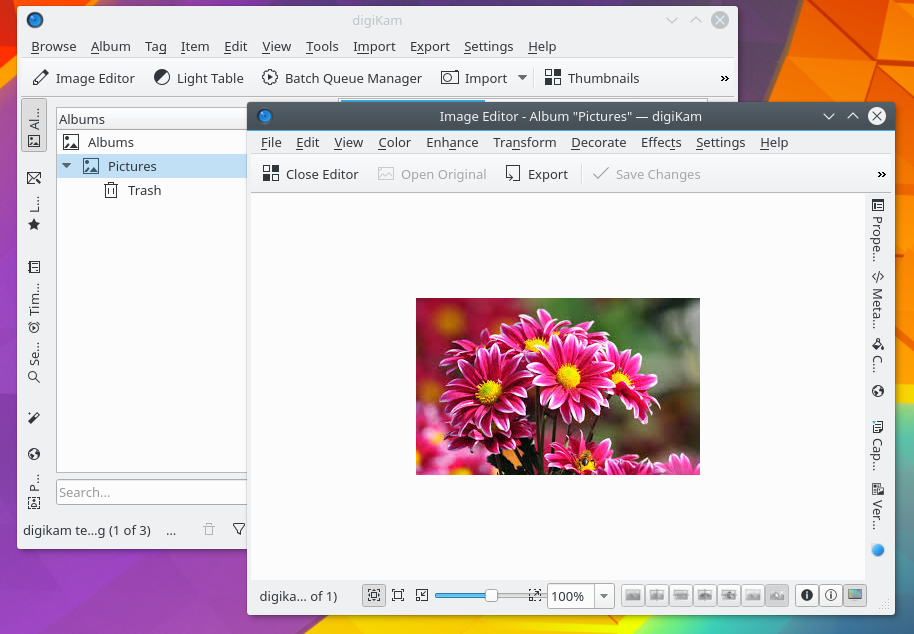Launch the Batch Queue Manager

(342, 78)
